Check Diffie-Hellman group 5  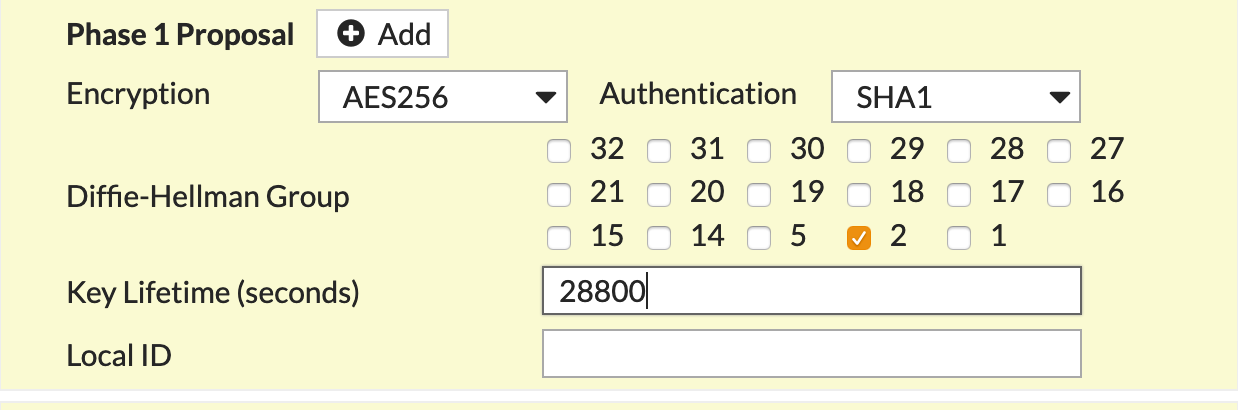(x=759, y=238)
